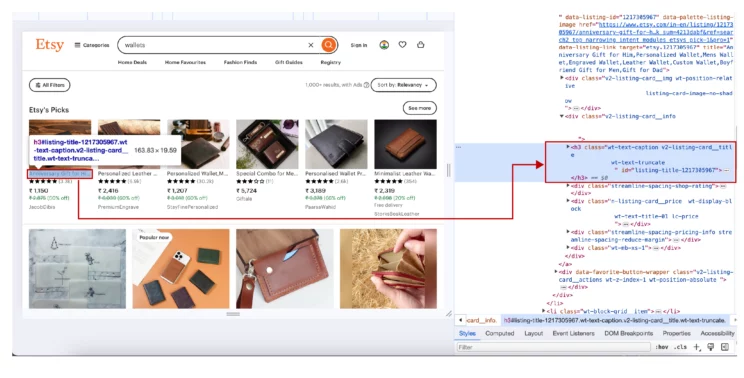Switch to the Computed tab
Screen dimensions: 744x378
tap(500, 333)
